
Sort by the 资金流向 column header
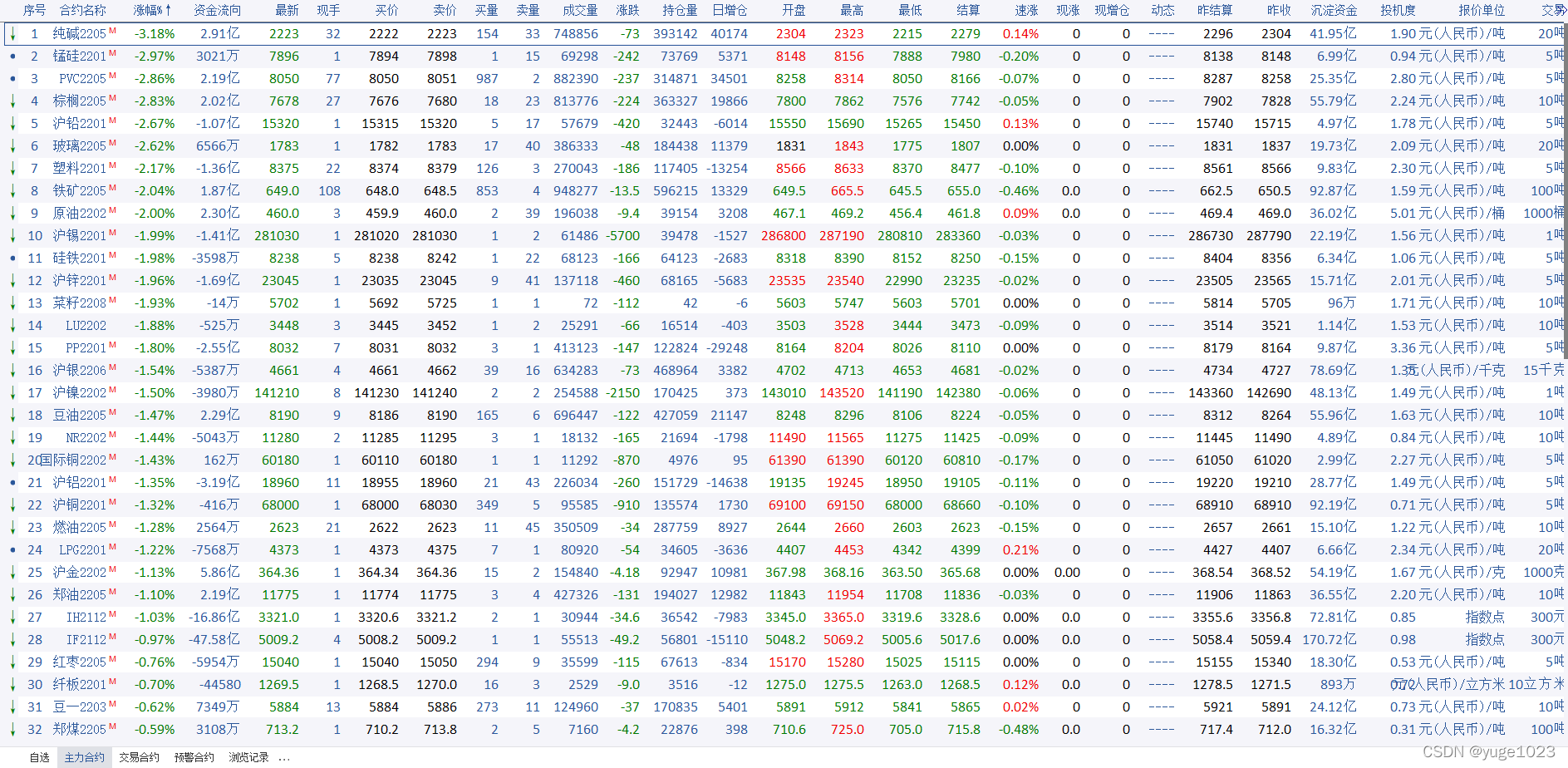click(217, 10)
